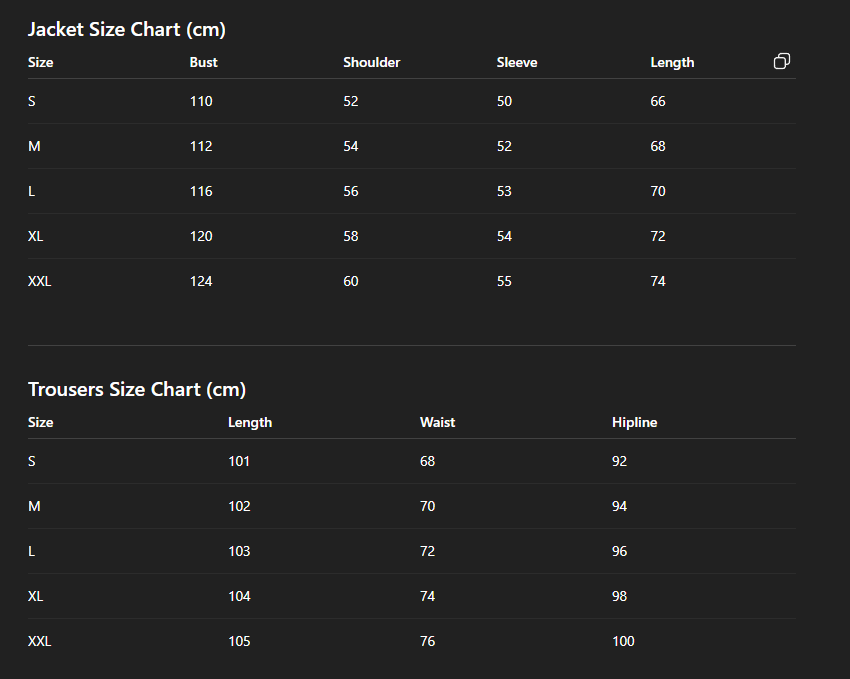Click the Hipline column header

[x=634, y=422]
